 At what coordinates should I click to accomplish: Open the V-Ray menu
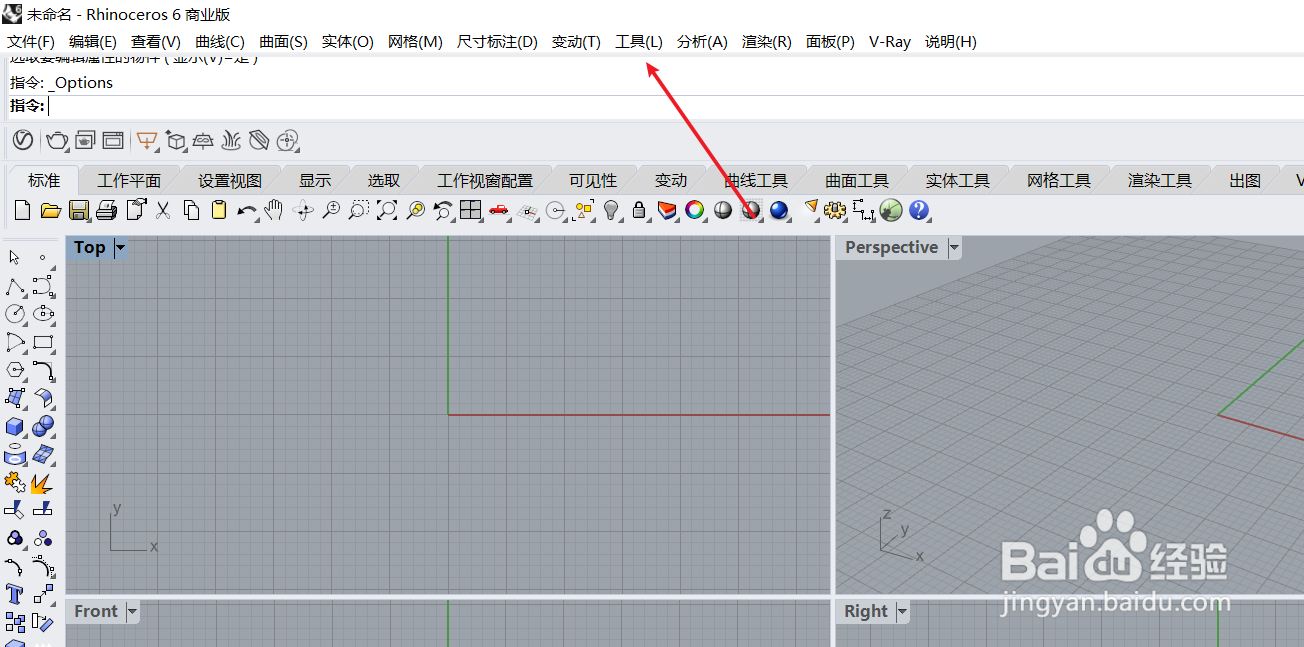pos(890,42)
